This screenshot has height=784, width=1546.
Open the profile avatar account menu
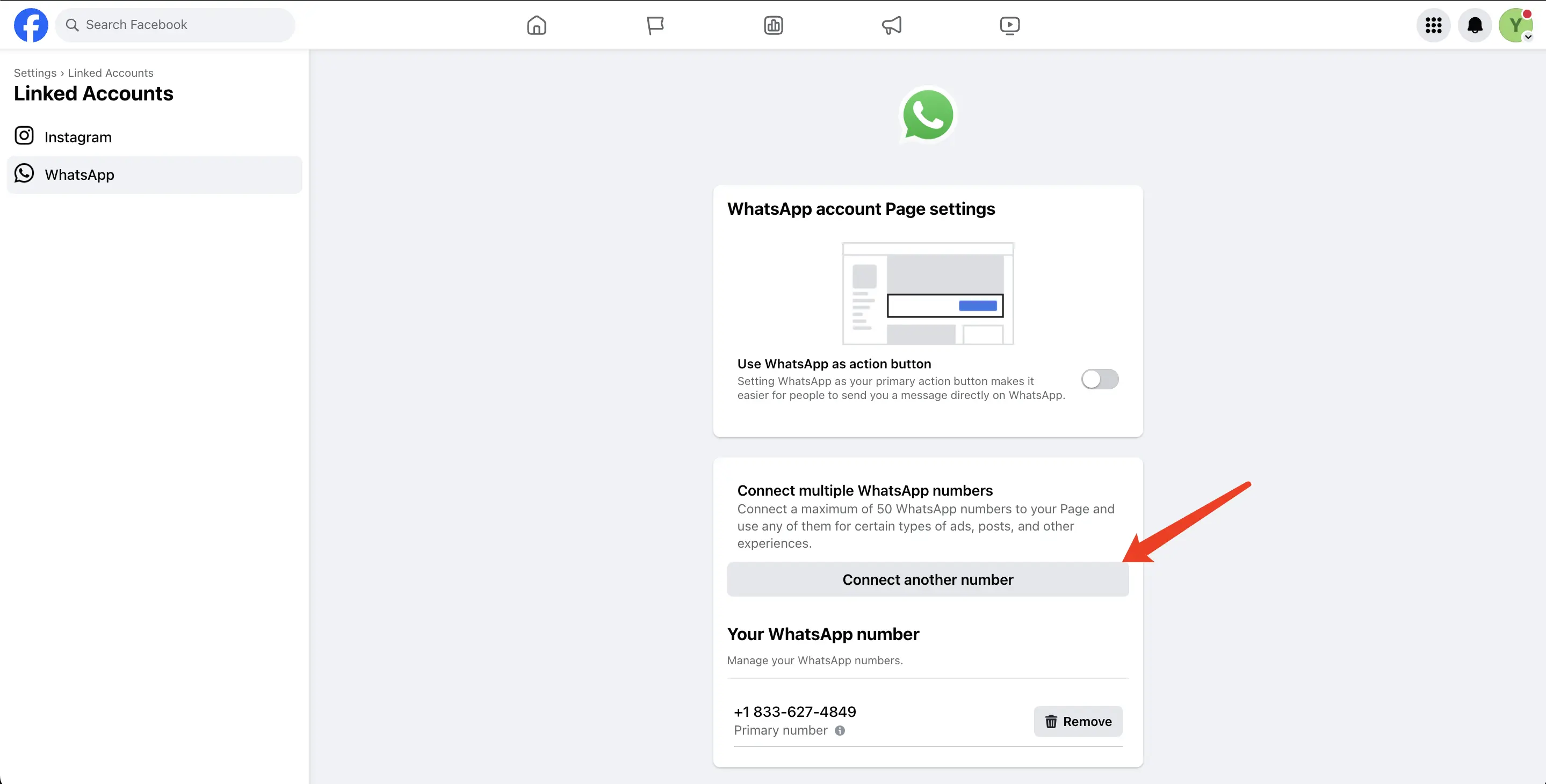tap(1516, 25)
